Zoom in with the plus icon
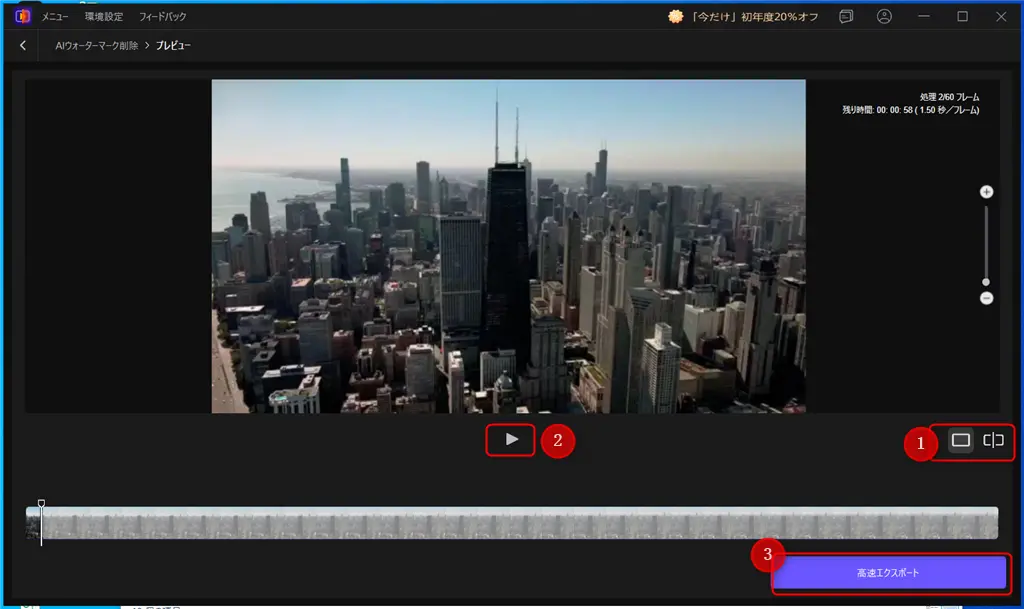The image size is (1024, 609). pyautogui.click(x=986, y=191)
